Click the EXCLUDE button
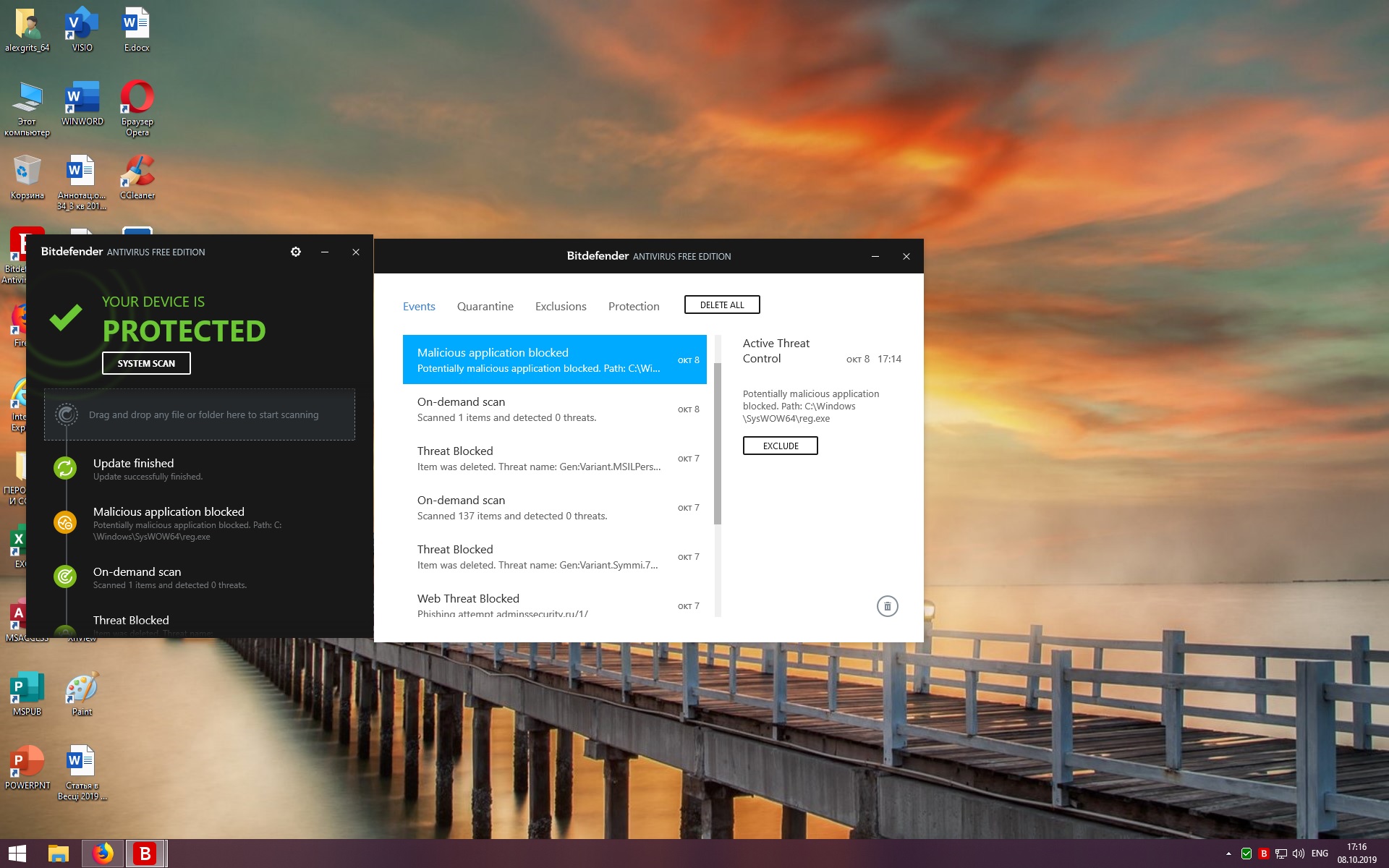 [780, 446]
